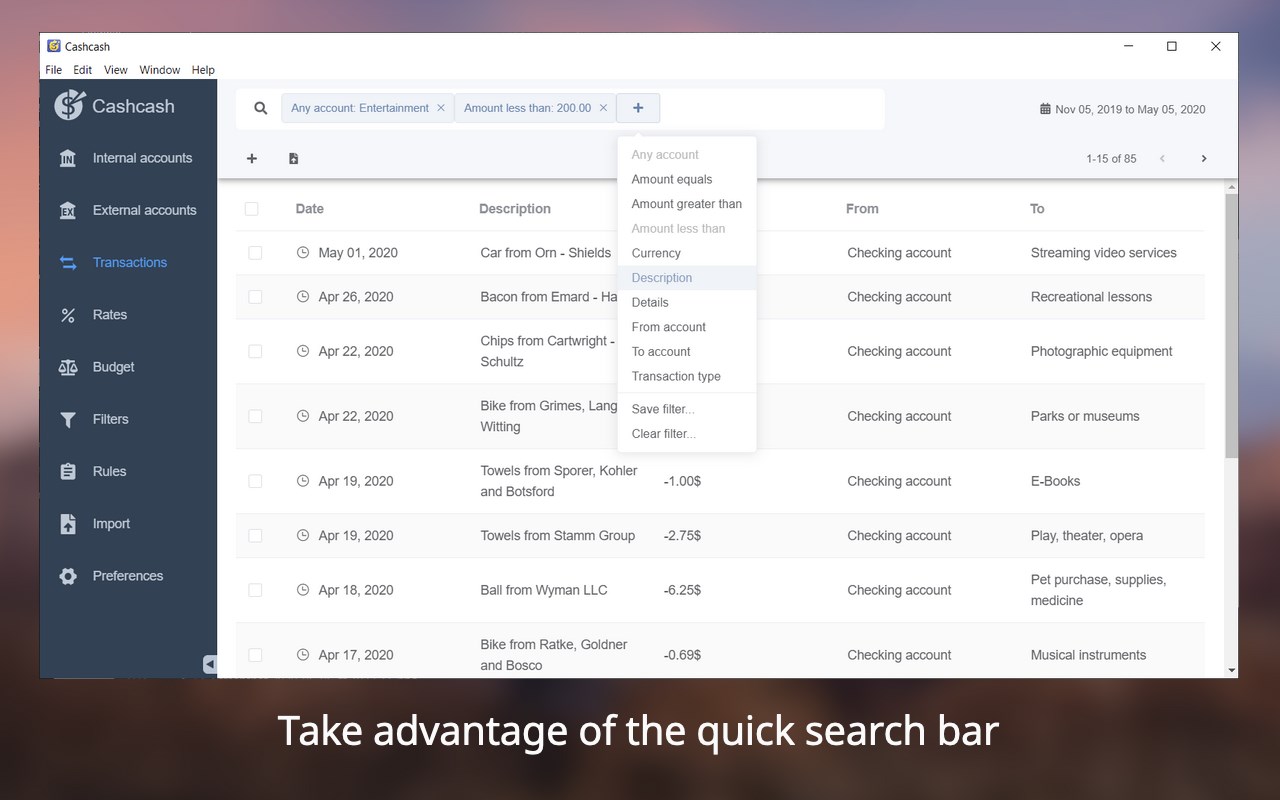The height and width of the screenshot is (800, 1280).
Task: Open Internal accounts in sidebar
Action: point(128,158)
